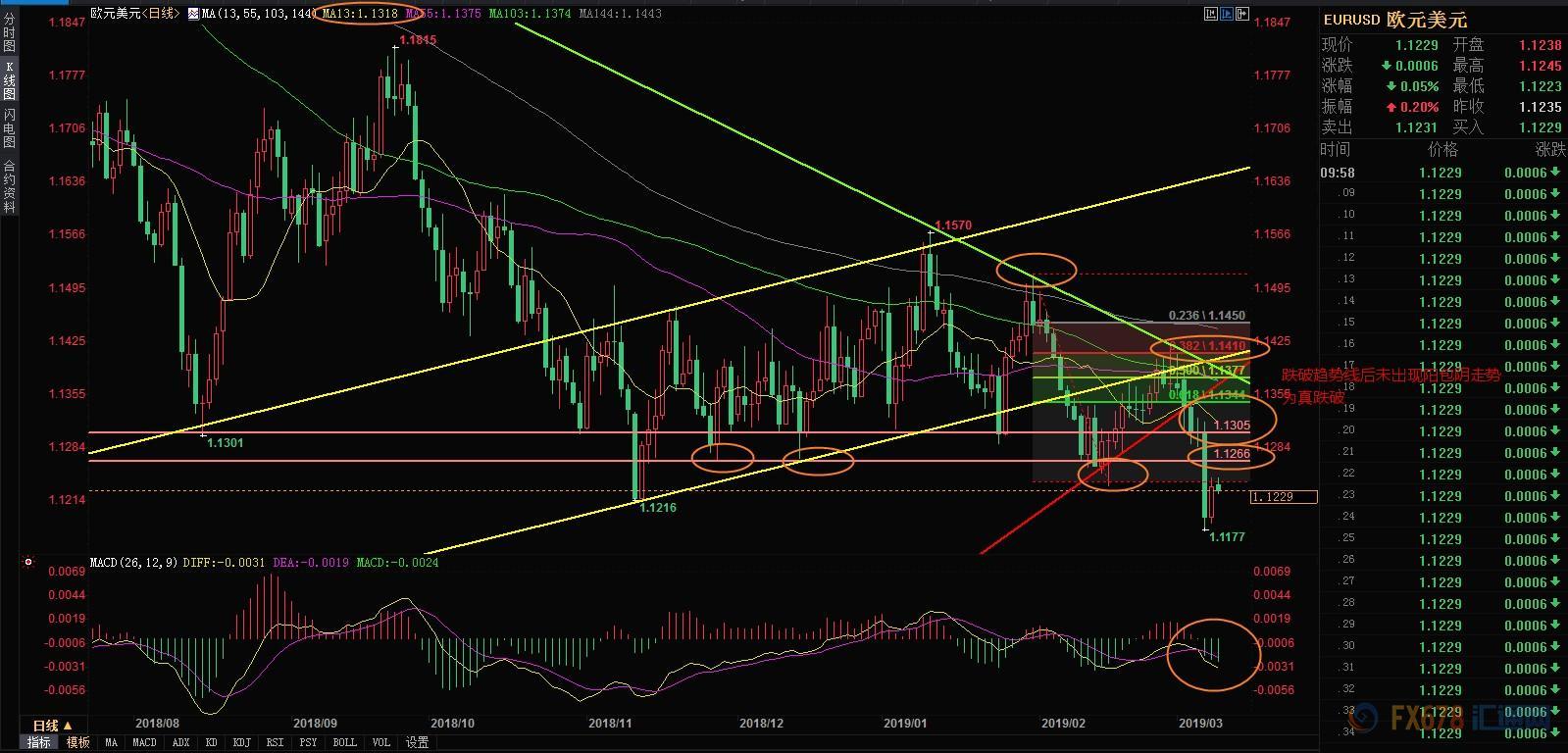Select the tick row numbered 25

tap(1442, 539)
